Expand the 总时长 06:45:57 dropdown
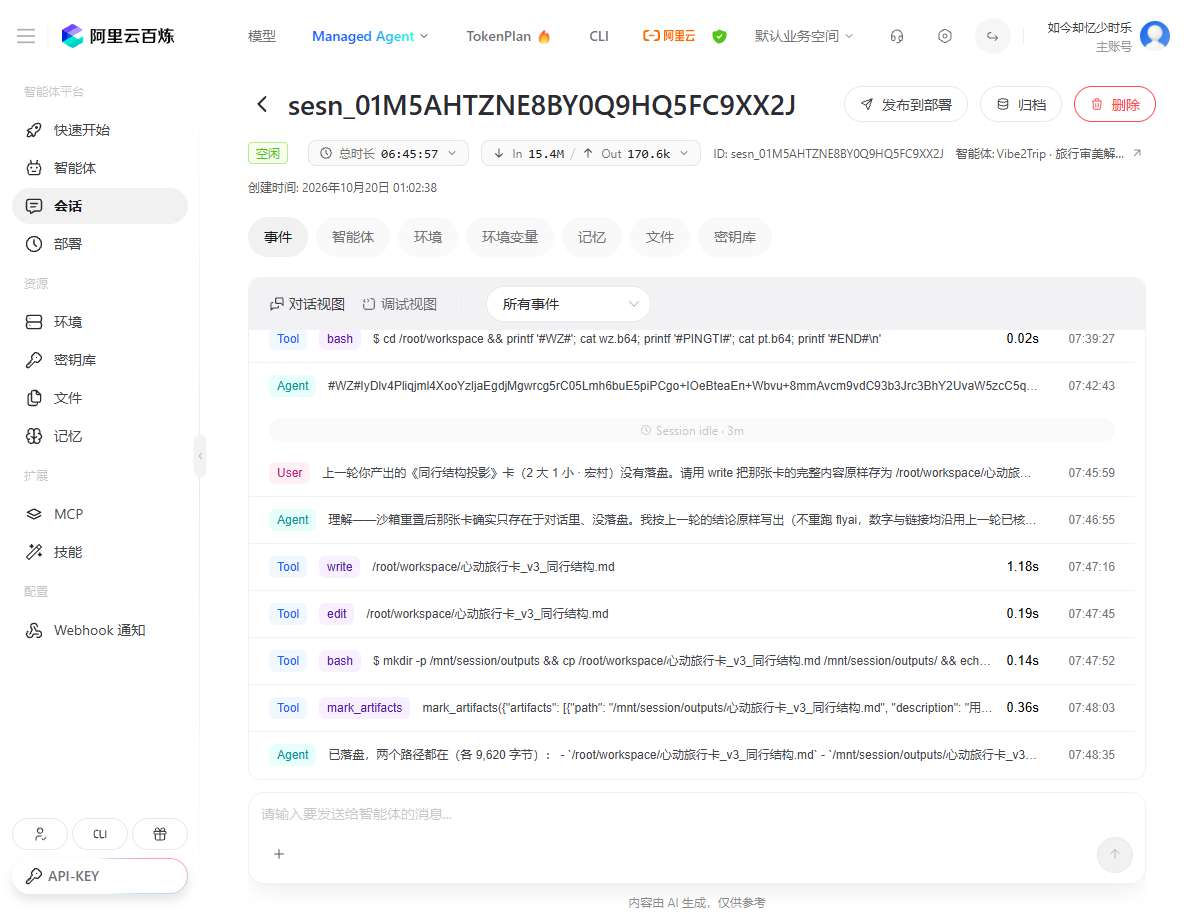 click(388, 153)
